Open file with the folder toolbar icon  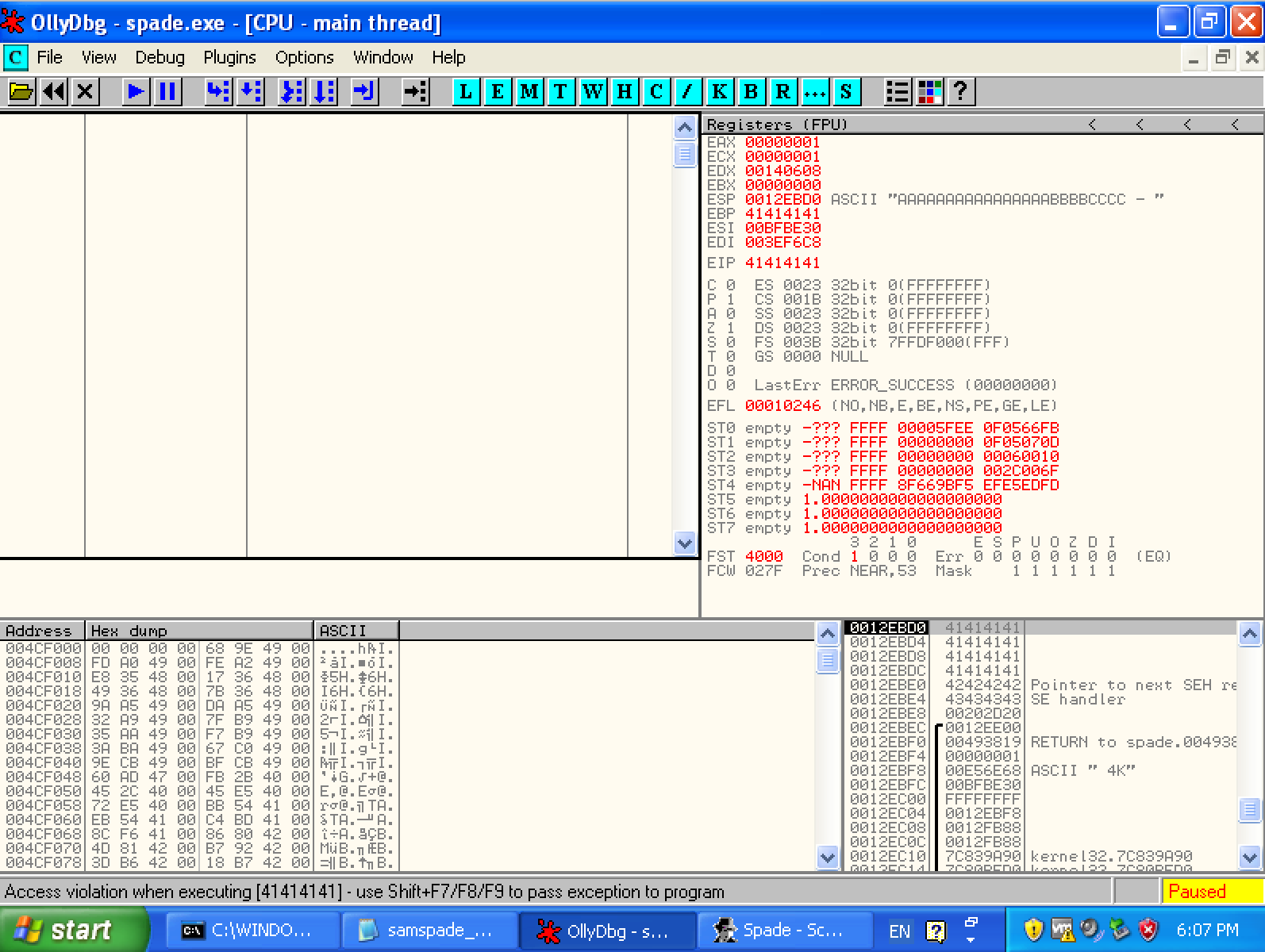[x=21, y=92]
